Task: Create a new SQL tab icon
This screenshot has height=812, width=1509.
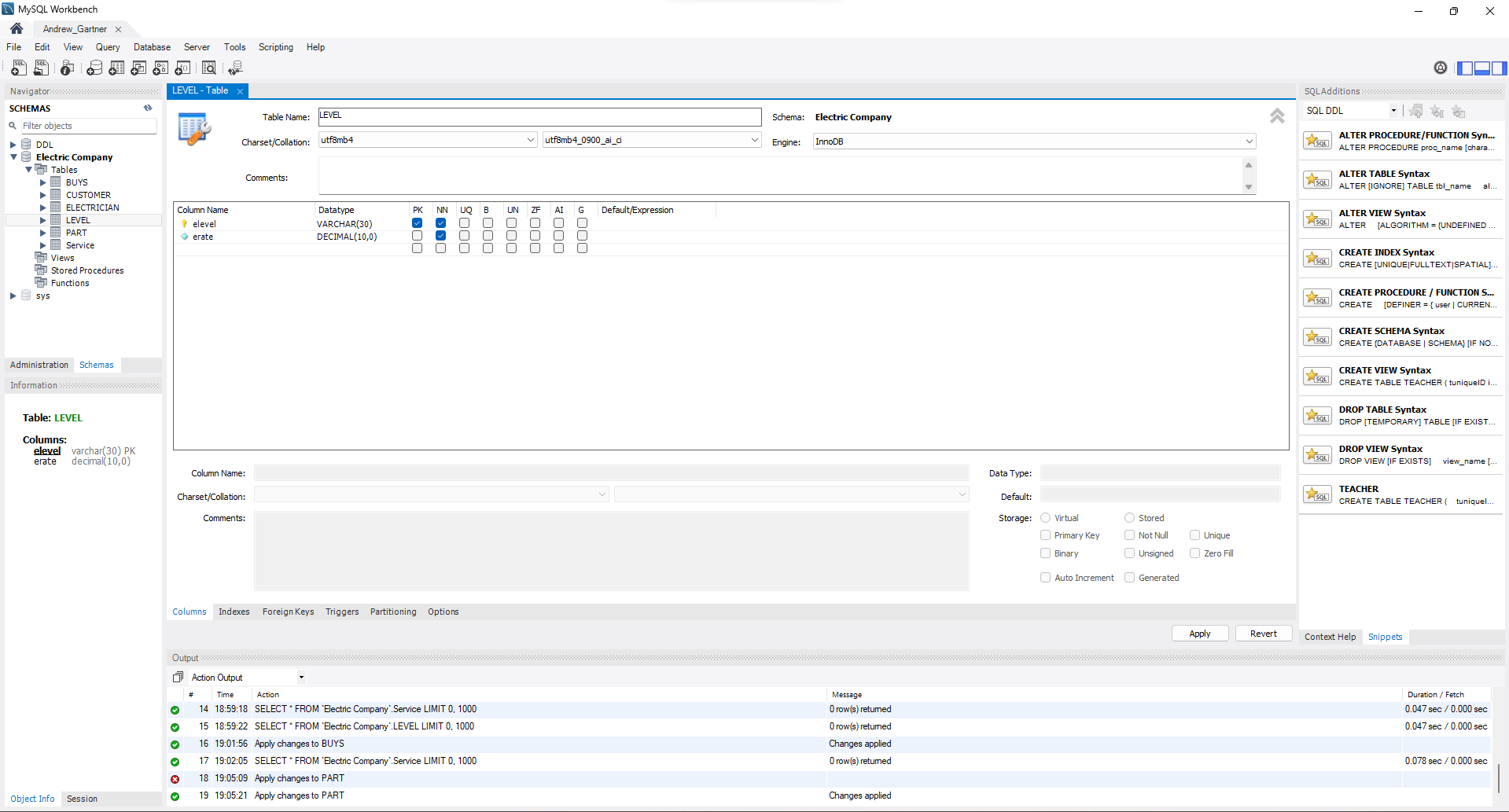Action: click(x=19, y=68)
